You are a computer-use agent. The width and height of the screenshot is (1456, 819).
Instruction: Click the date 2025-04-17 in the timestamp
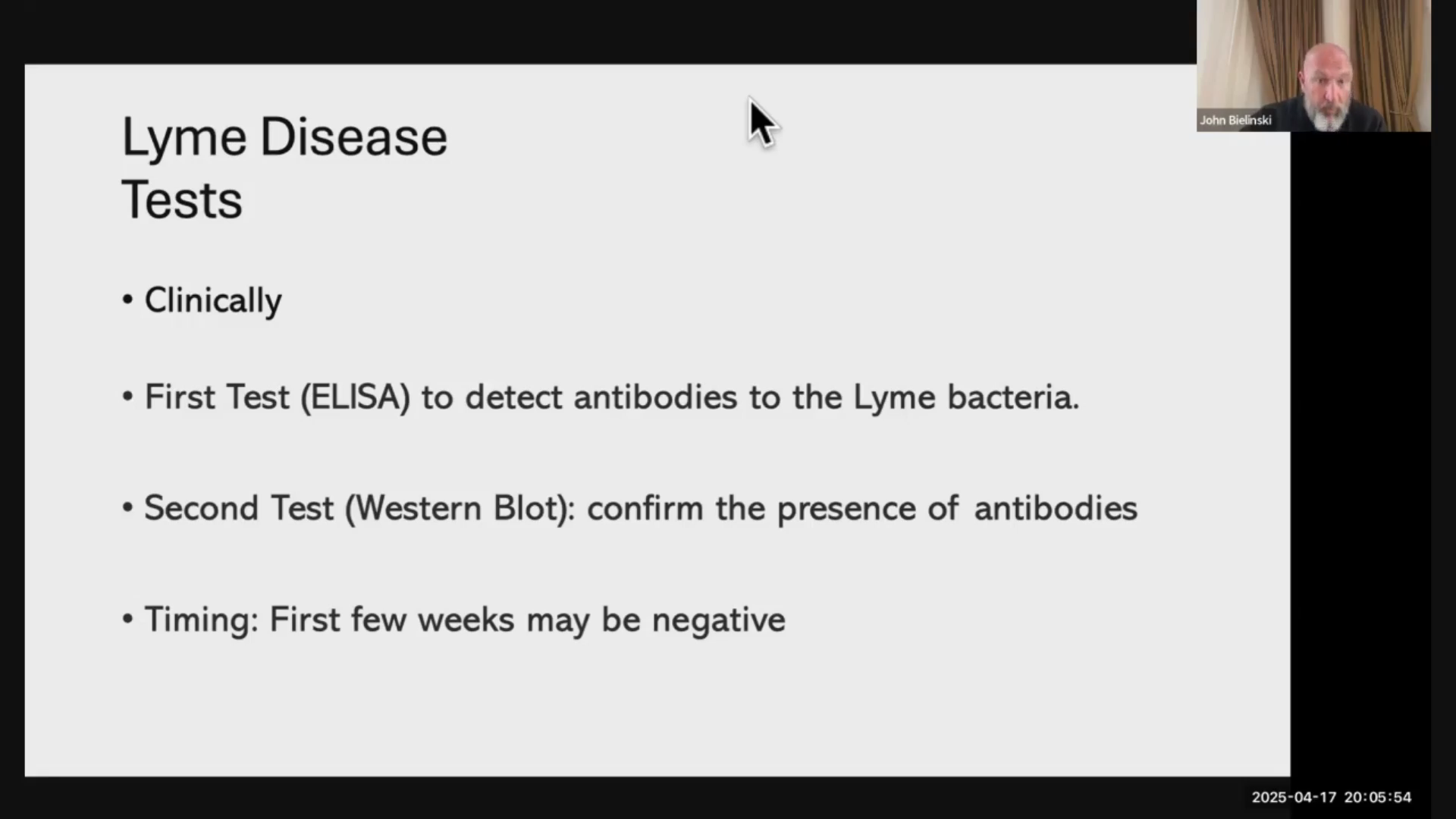click(x=1294, y=797)
